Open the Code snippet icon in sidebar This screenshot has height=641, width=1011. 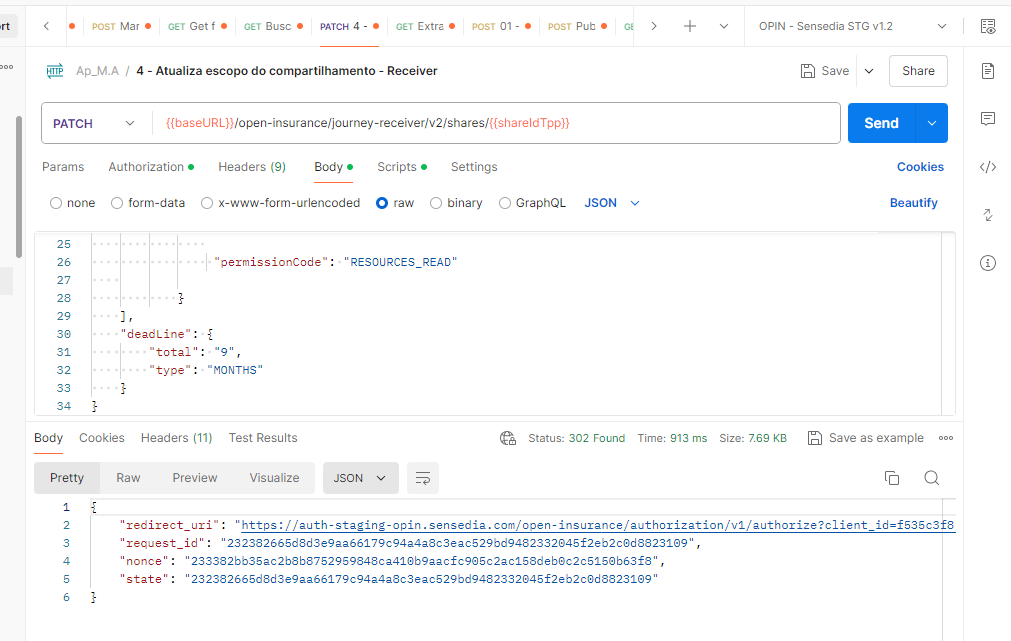[988, 167]
